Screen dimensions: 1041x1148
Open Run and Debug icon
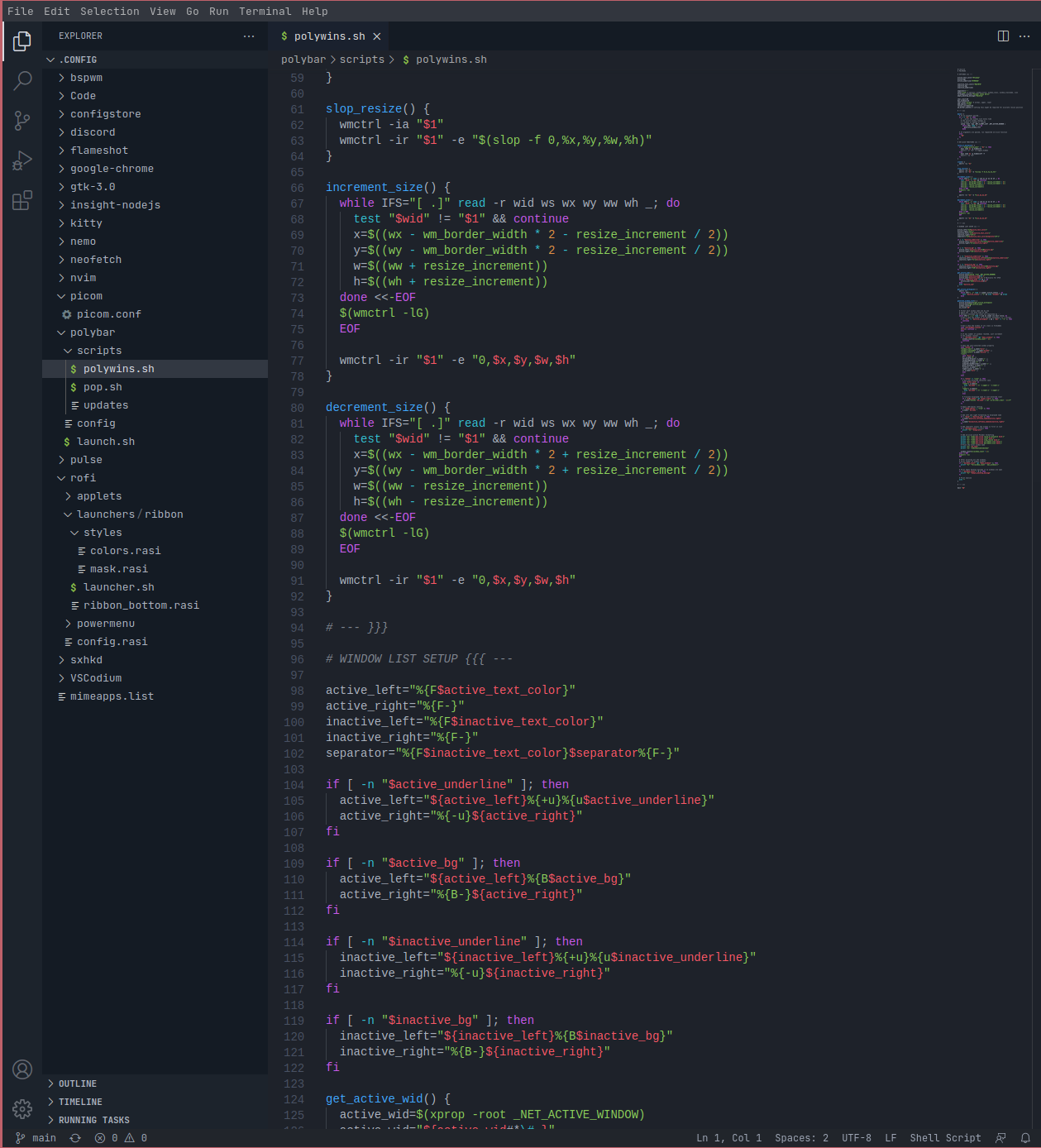22,160
